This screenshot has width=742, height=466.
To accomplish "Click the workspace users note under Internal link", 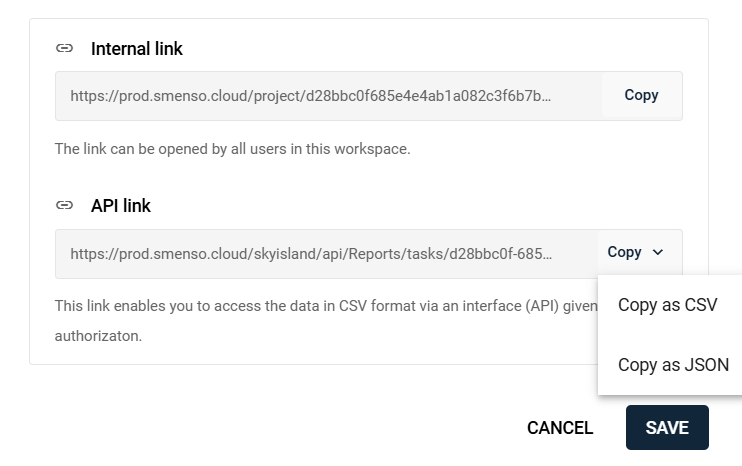I will pos(233,149).
